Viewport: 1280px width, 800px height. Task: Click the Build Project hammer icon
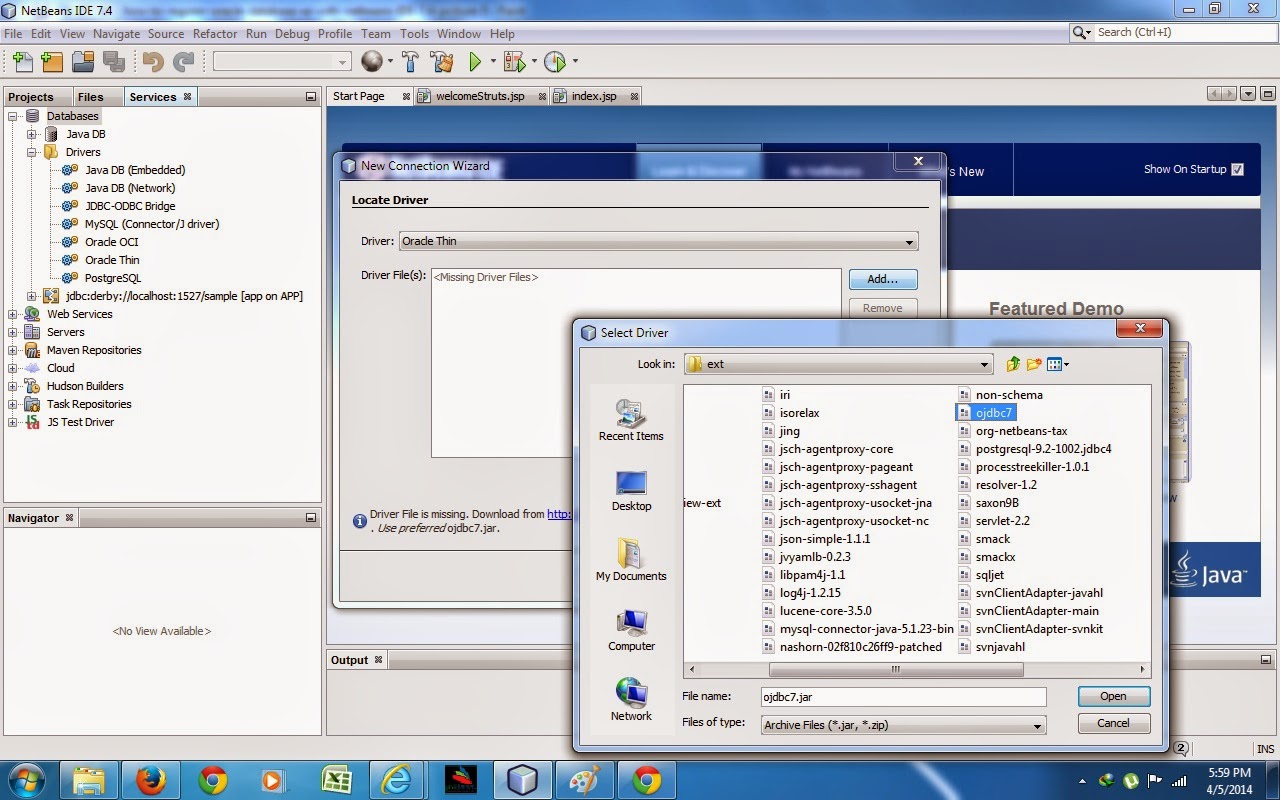[410, 62]
